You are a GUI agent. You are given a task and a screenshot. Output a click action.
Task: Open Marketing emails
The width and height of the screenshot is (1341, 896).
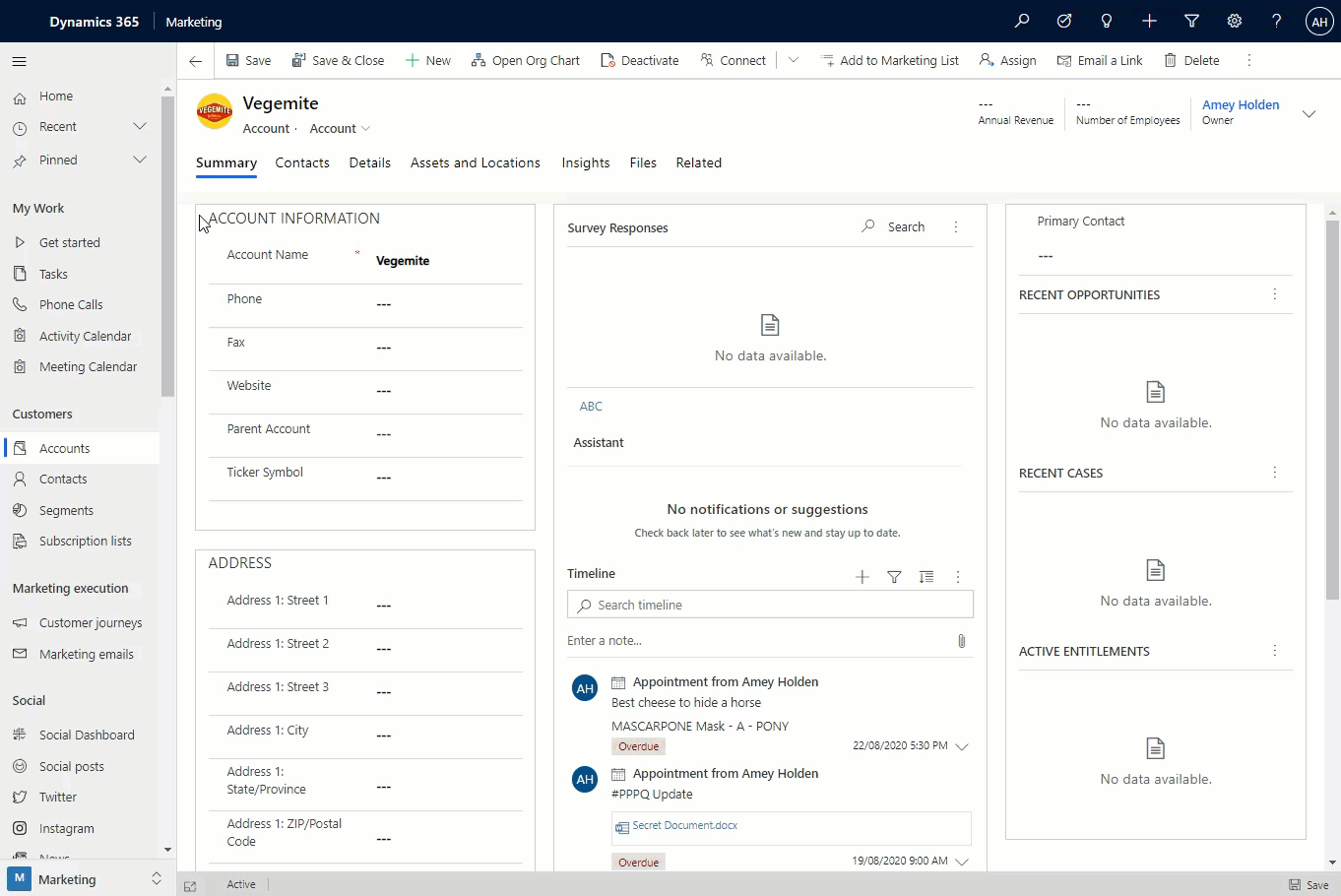tap(87, 654)
